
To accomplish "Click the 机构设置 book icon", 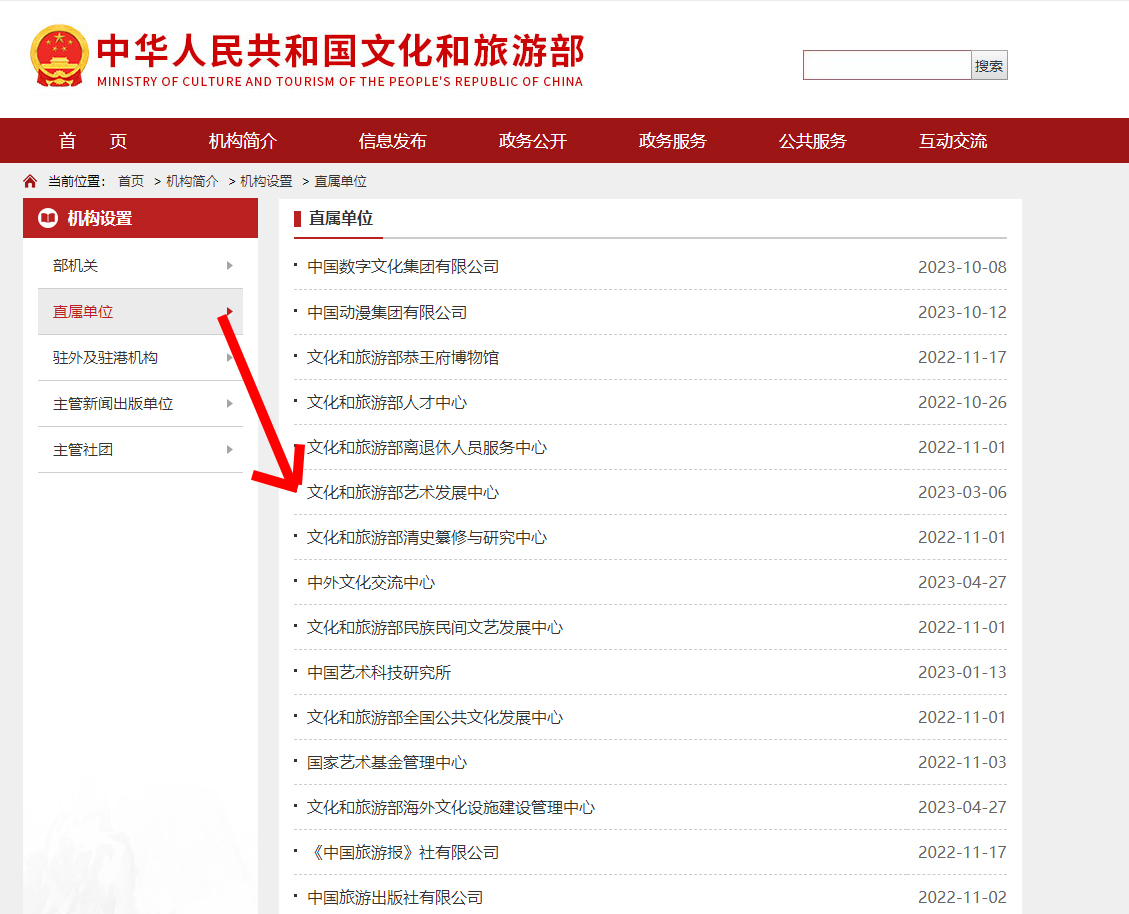I will pos(47,218).
